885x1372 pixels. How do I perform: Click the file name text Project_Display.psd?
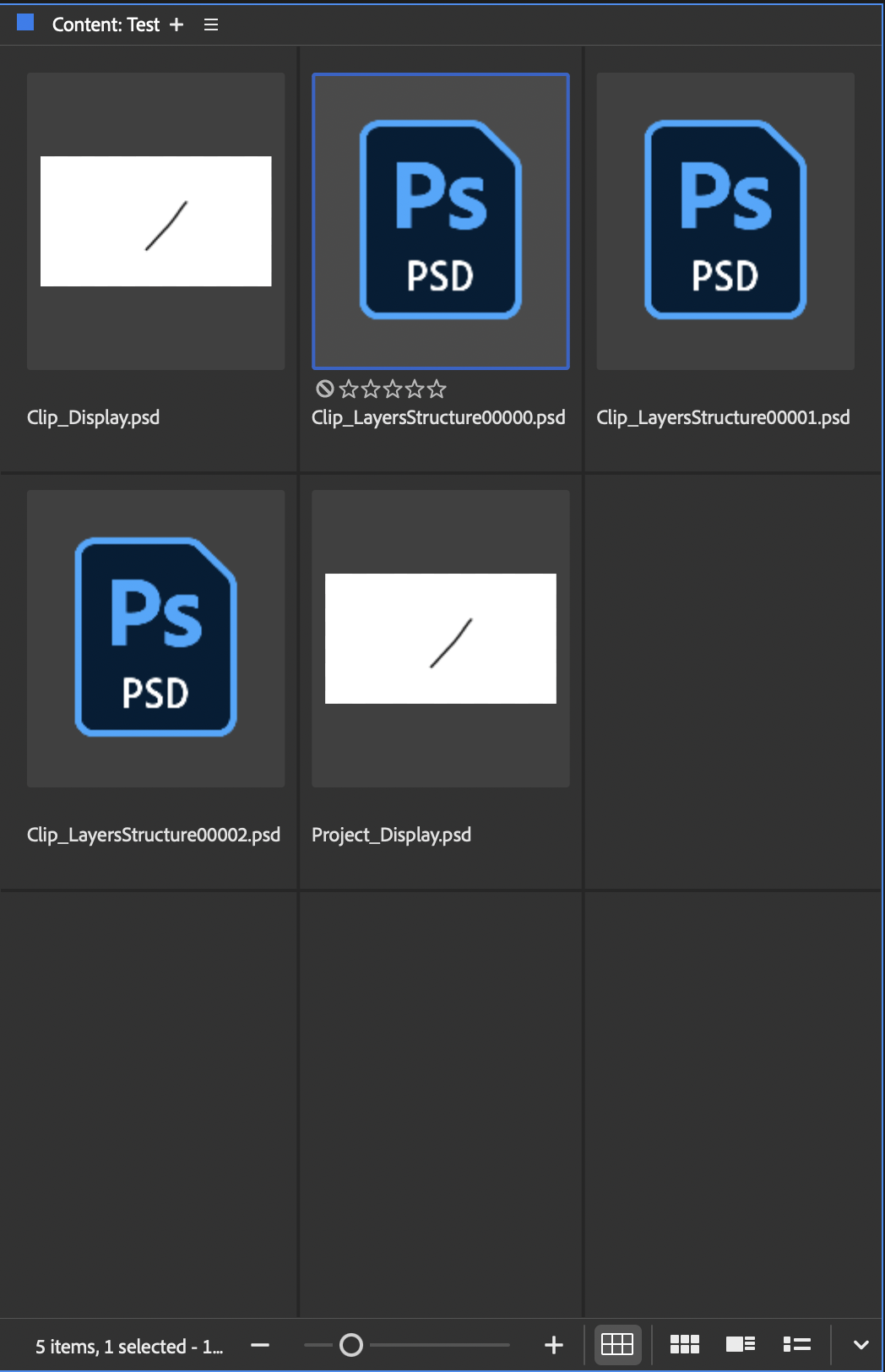391,835
